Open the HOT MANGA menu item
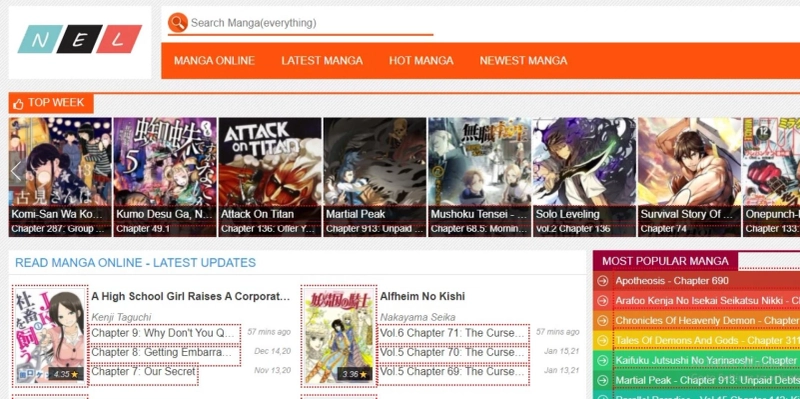800x399 pixels. coord(421,61)
